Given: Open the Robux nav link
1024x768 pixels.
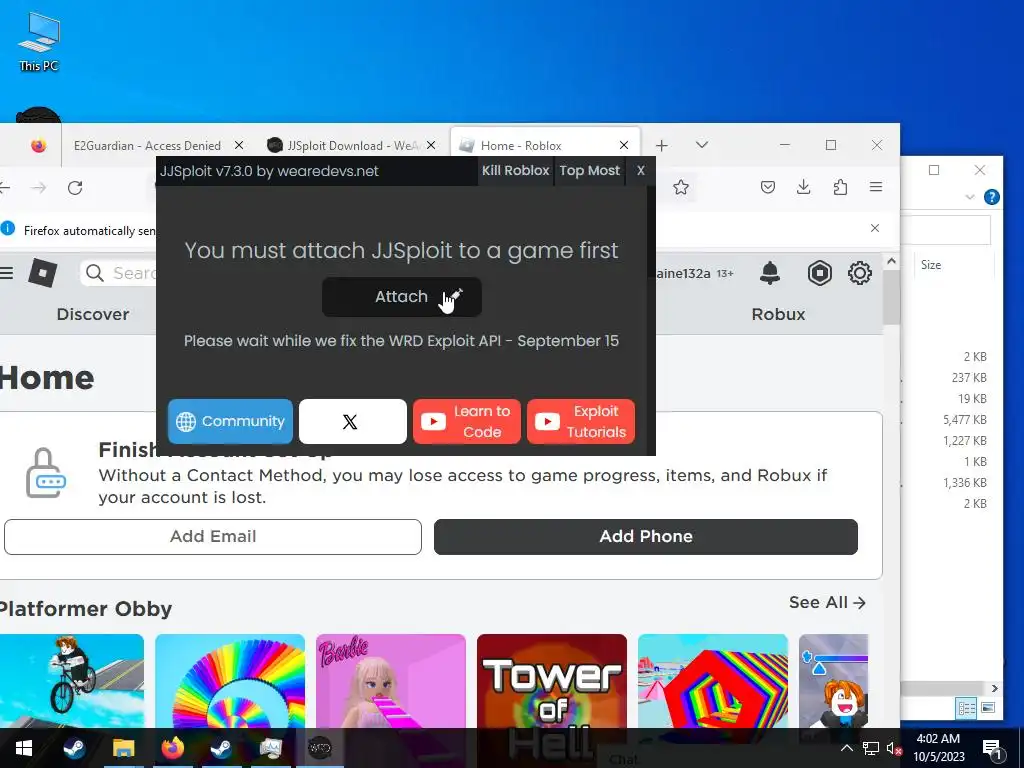Looking at the screenshot, I should pos(778,314).
